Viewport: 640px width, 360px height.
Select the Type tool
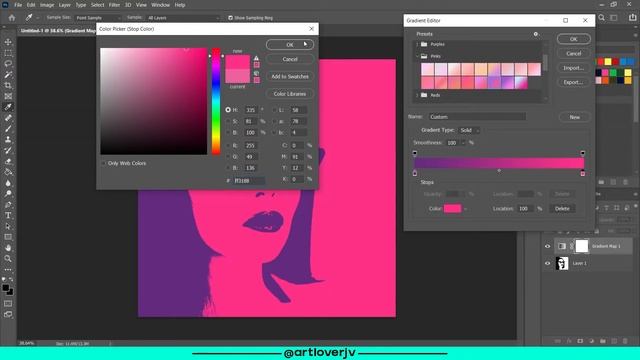pos(8,215)
